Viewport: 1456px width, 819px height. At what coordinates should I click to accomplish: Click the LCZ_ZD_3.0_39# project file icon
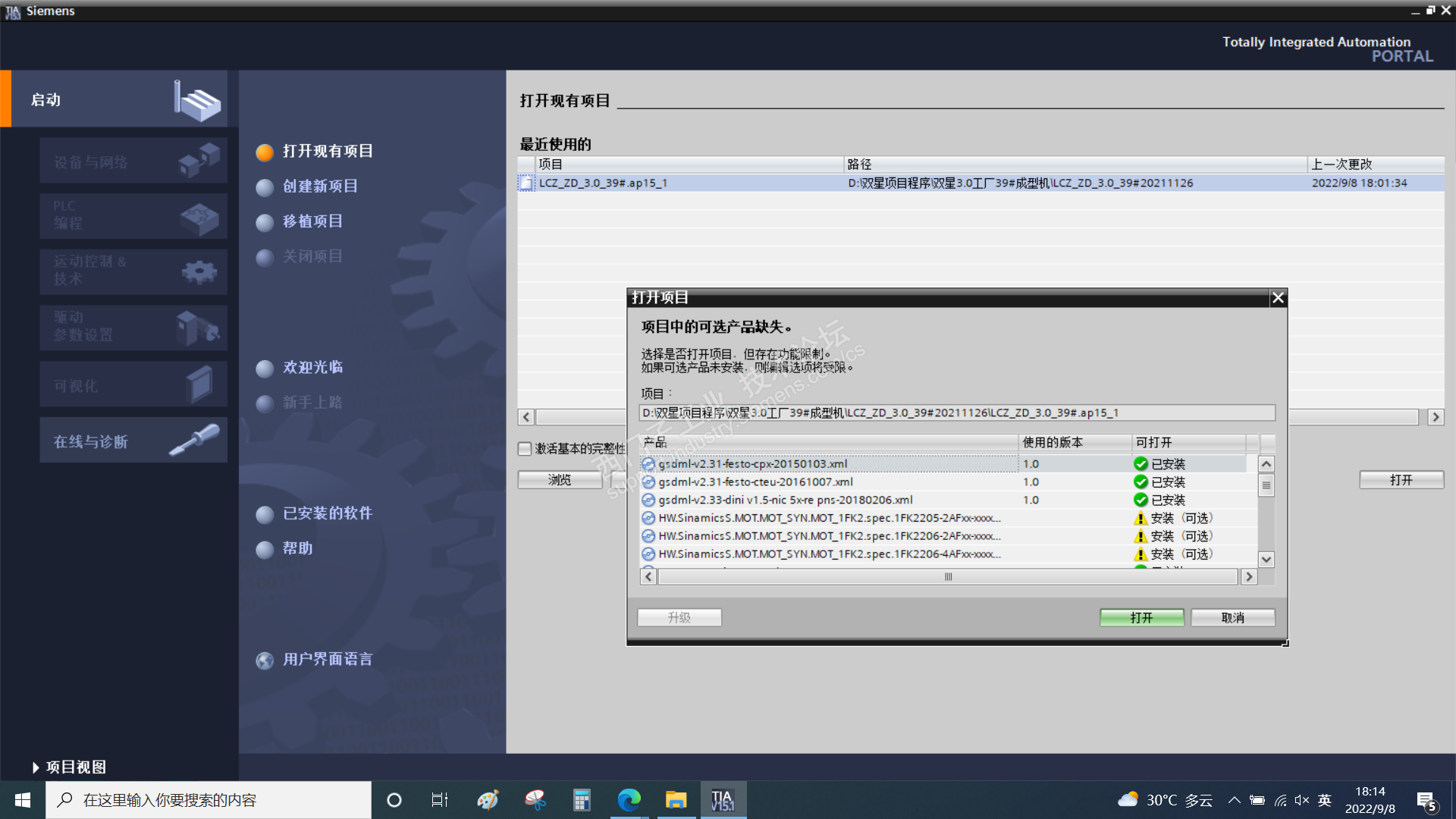tap(526, 183)
